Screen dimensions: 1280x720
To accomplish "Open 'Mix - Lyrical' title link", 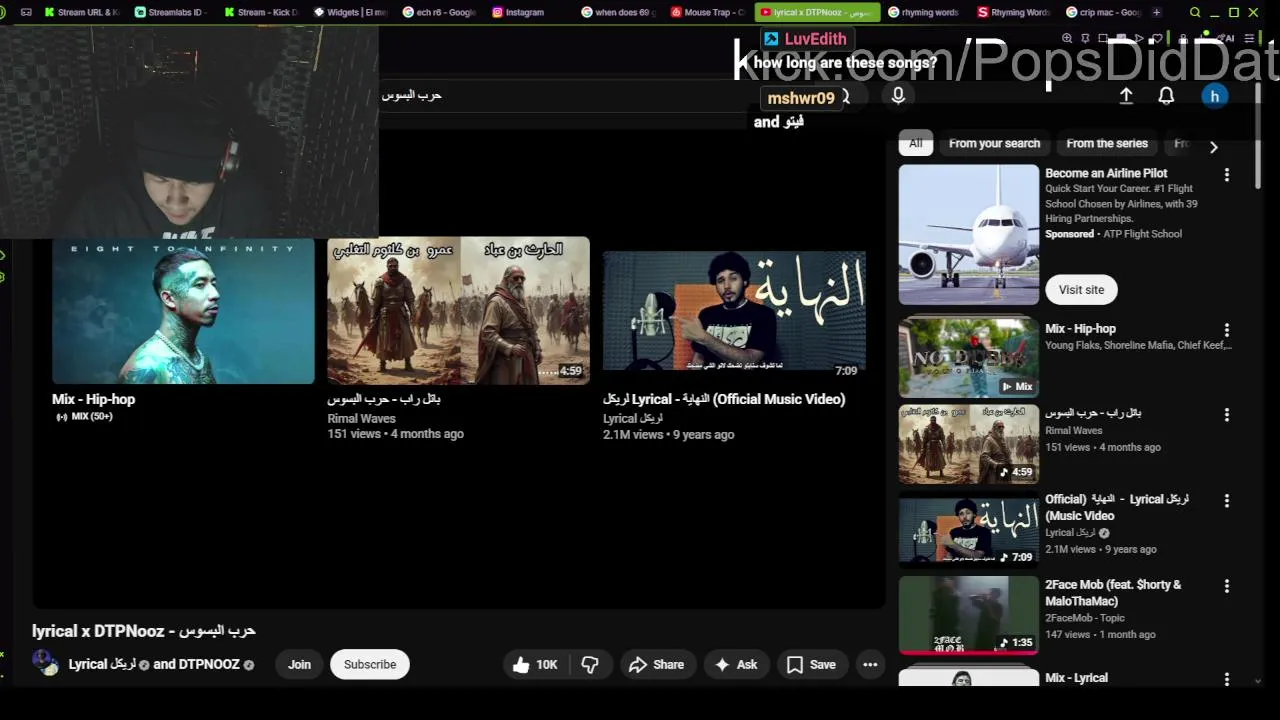I will pyautogui.click(x=1076, y=678).
